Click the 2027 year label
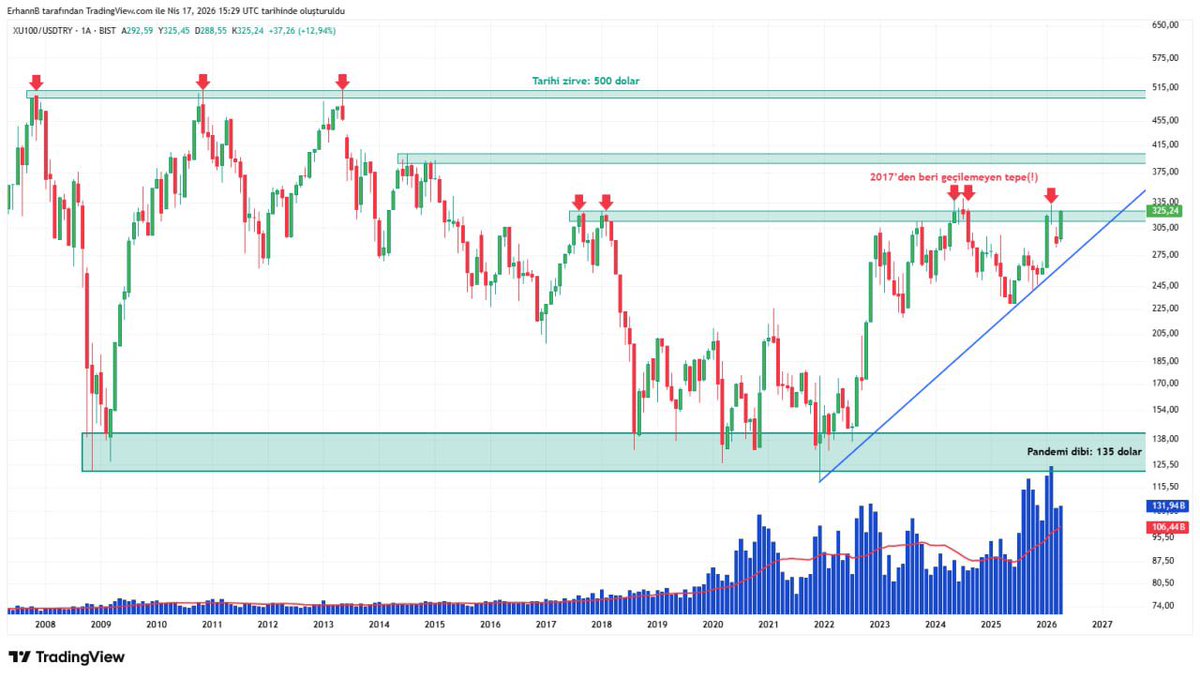The width and height of the screenshot is (1200, 679). pos(1103,624)
